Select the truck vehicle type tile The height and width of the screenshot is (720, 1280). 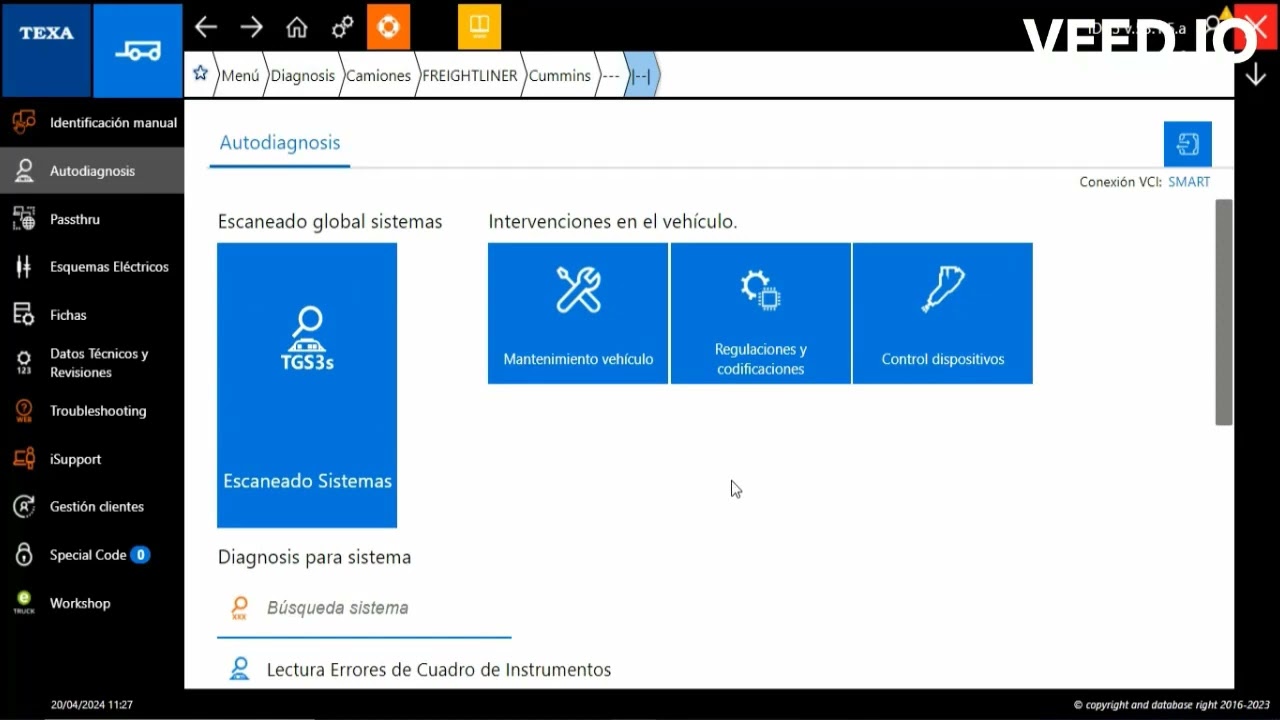(x=138, y=50)
